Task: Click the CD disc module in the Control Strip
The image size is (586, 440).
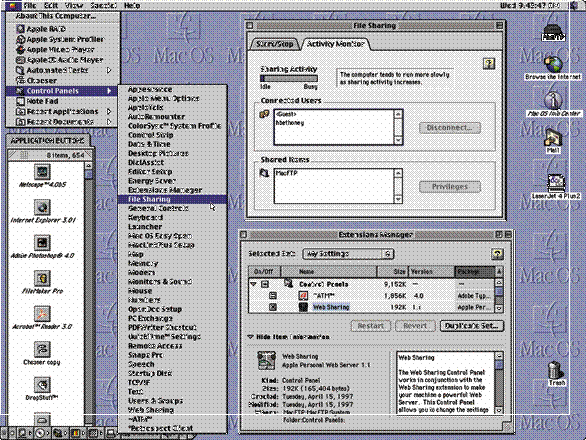Action: click(40, 433)
